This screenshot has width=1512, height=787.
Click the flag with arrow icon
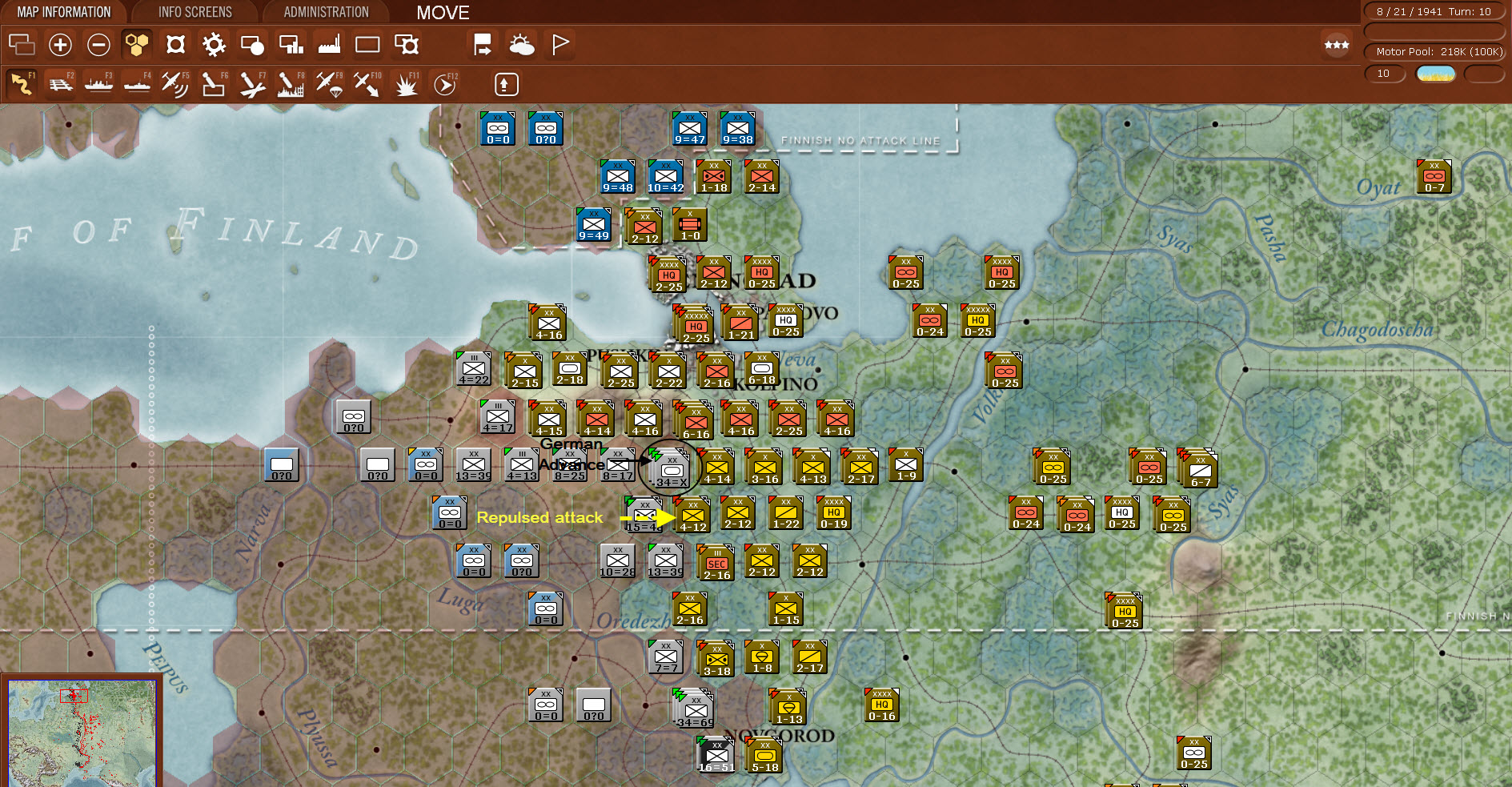[x=483, y=45]
